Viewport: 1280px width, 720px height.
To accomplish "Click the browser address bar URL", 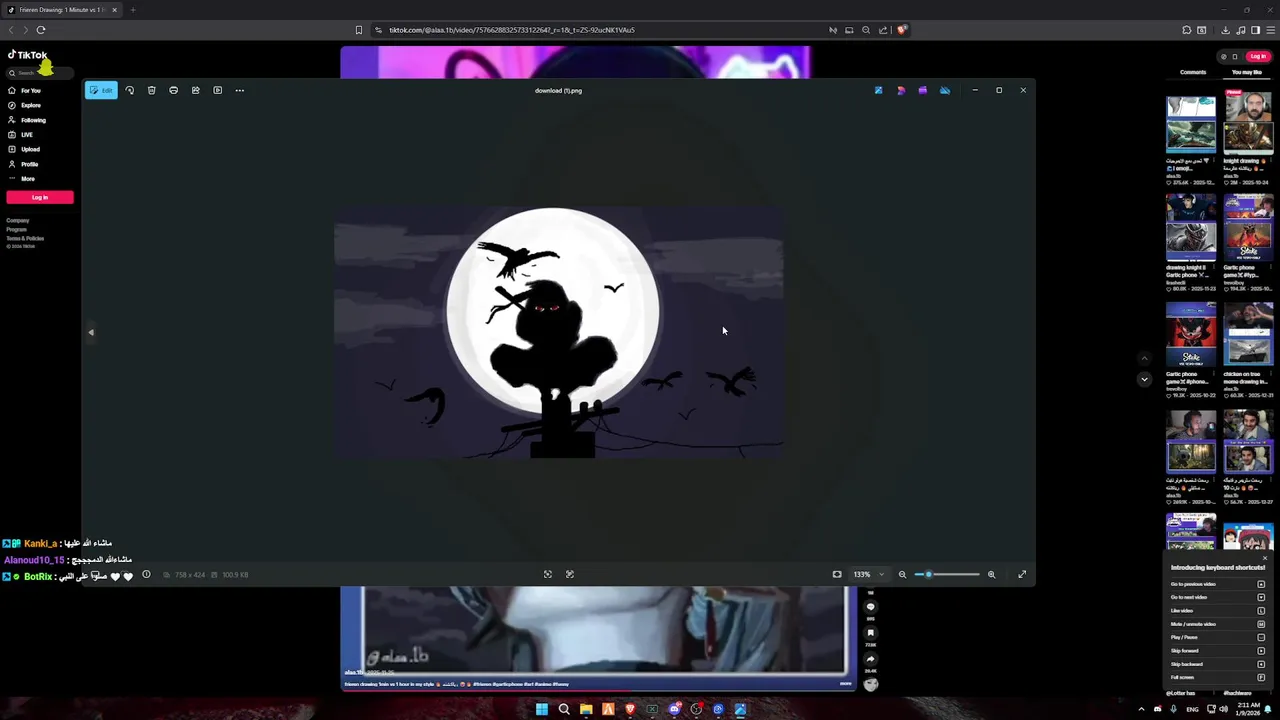I will coord(512,30).
